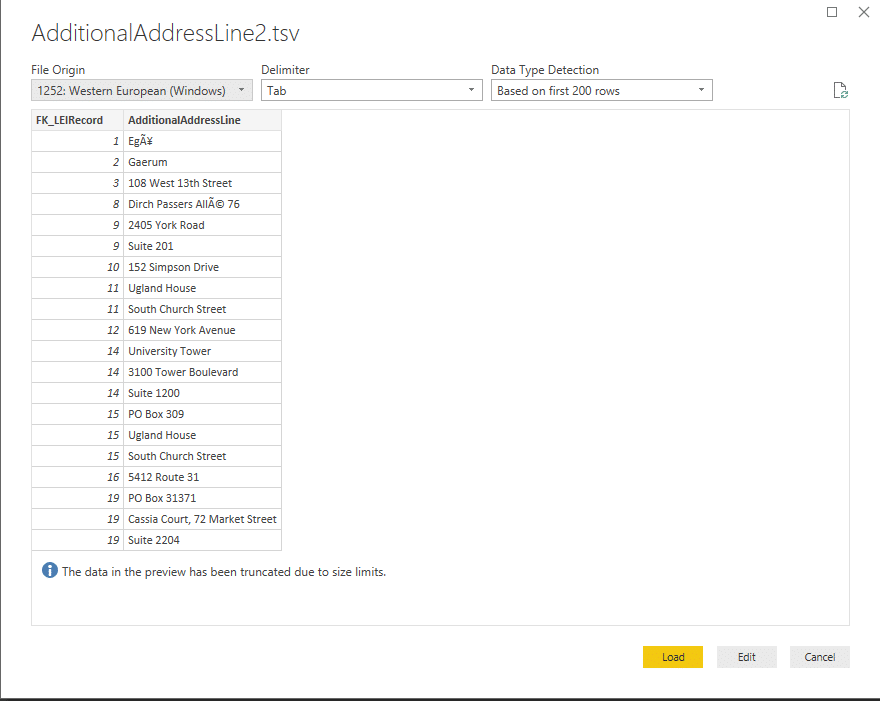Screen dimensions: 880x701
Task: Click the Load button
Action: tap(672, 657)
